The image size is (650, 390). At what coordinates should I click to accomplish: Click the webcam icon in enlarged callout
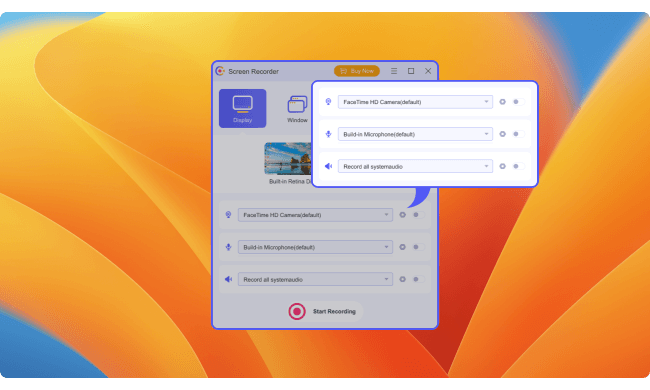tap(328, 102)
